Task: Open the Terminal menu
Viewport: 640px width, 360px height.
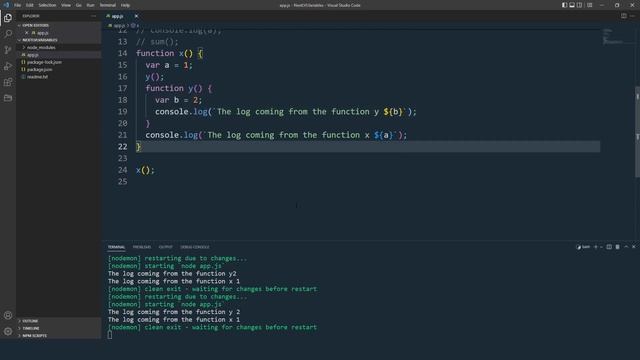Action: click(x=108, y=5)
